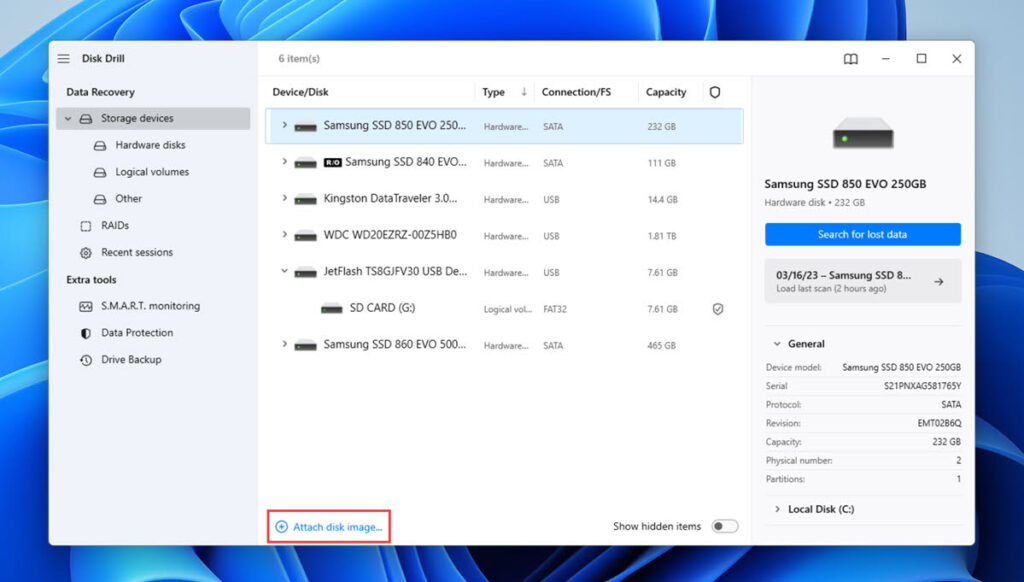Open the S.M.A.R.T. monitoring panel icon
Screen dimensions: 1024x582
tap(86, 306)
